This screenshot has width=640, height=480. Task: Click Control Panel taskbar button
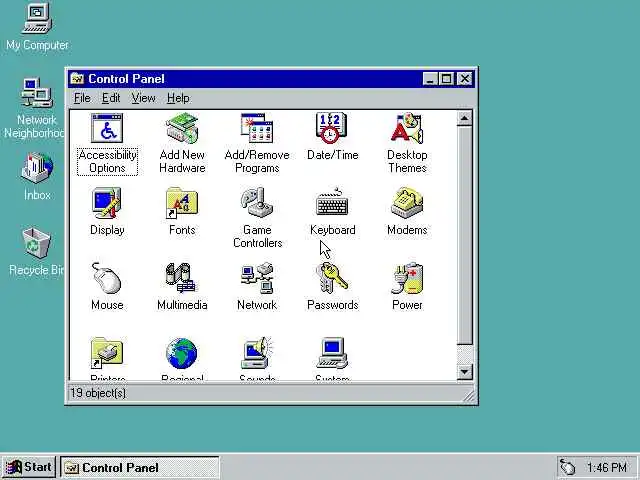pos(140,467)
